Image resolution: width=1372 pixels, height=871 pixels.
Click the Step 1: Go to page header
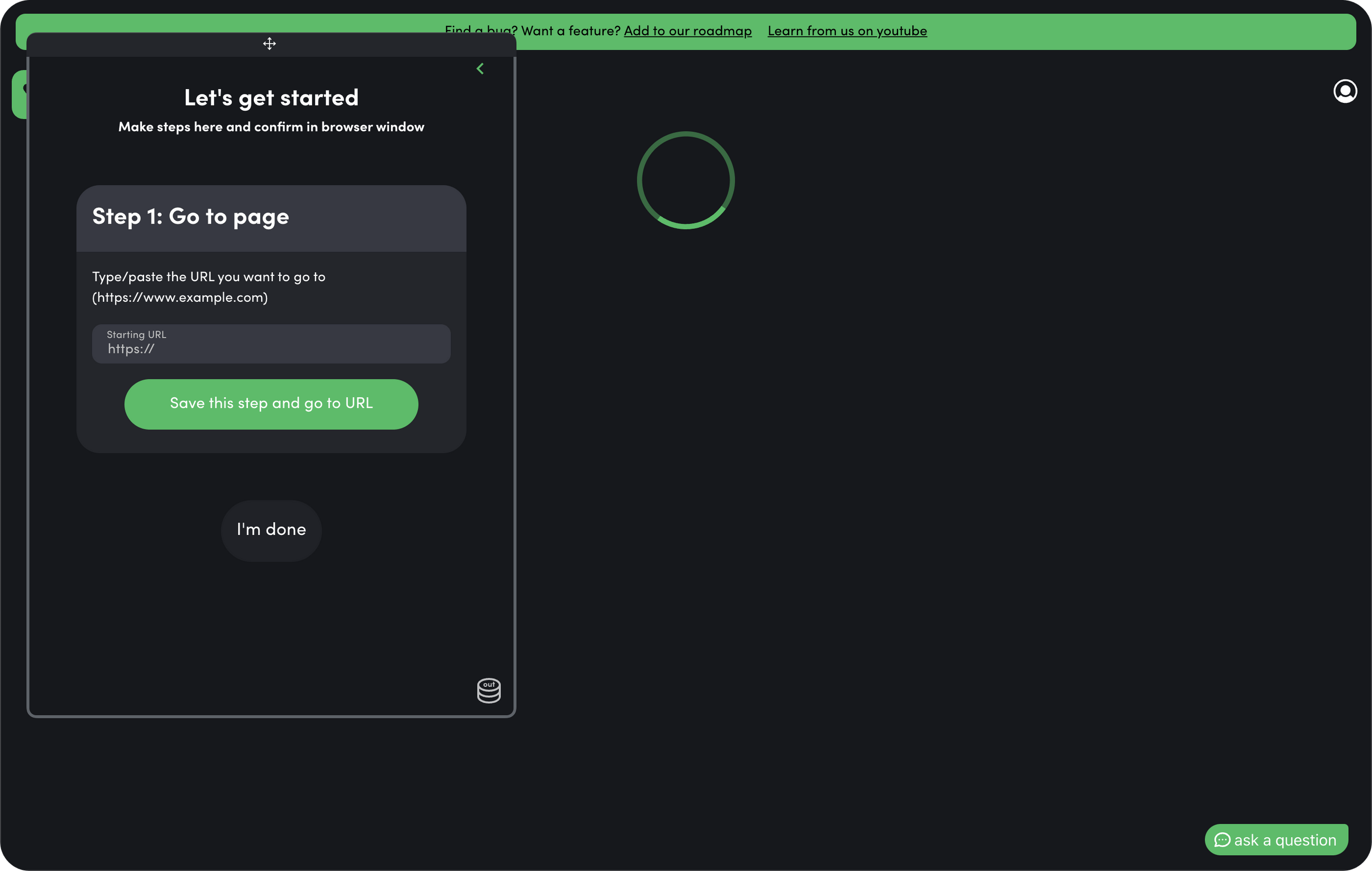coord(191,217)
